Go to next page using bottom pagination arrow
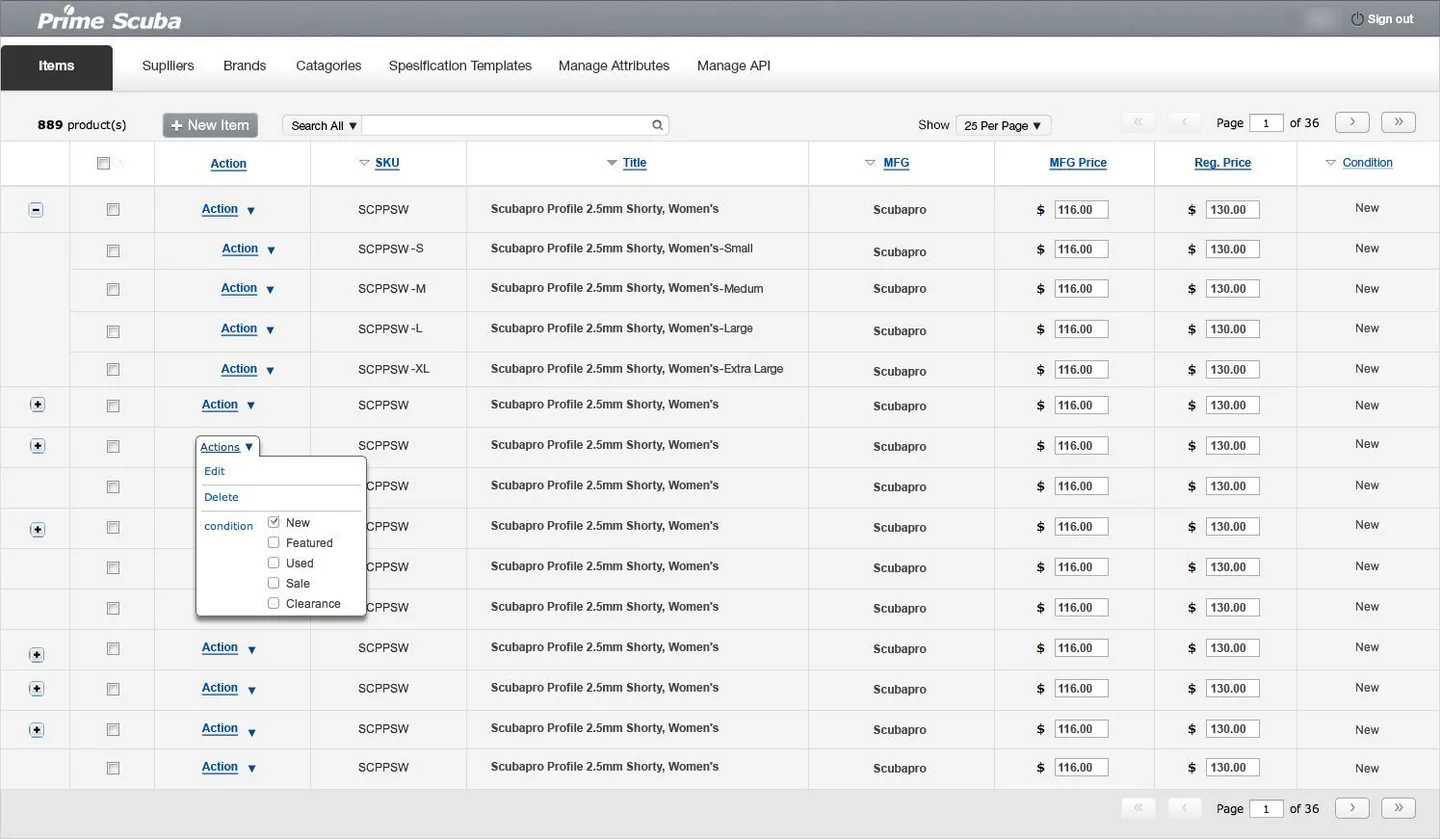Image resolution: width=1440 pixels, height=839 pixels. [1352, 807]
